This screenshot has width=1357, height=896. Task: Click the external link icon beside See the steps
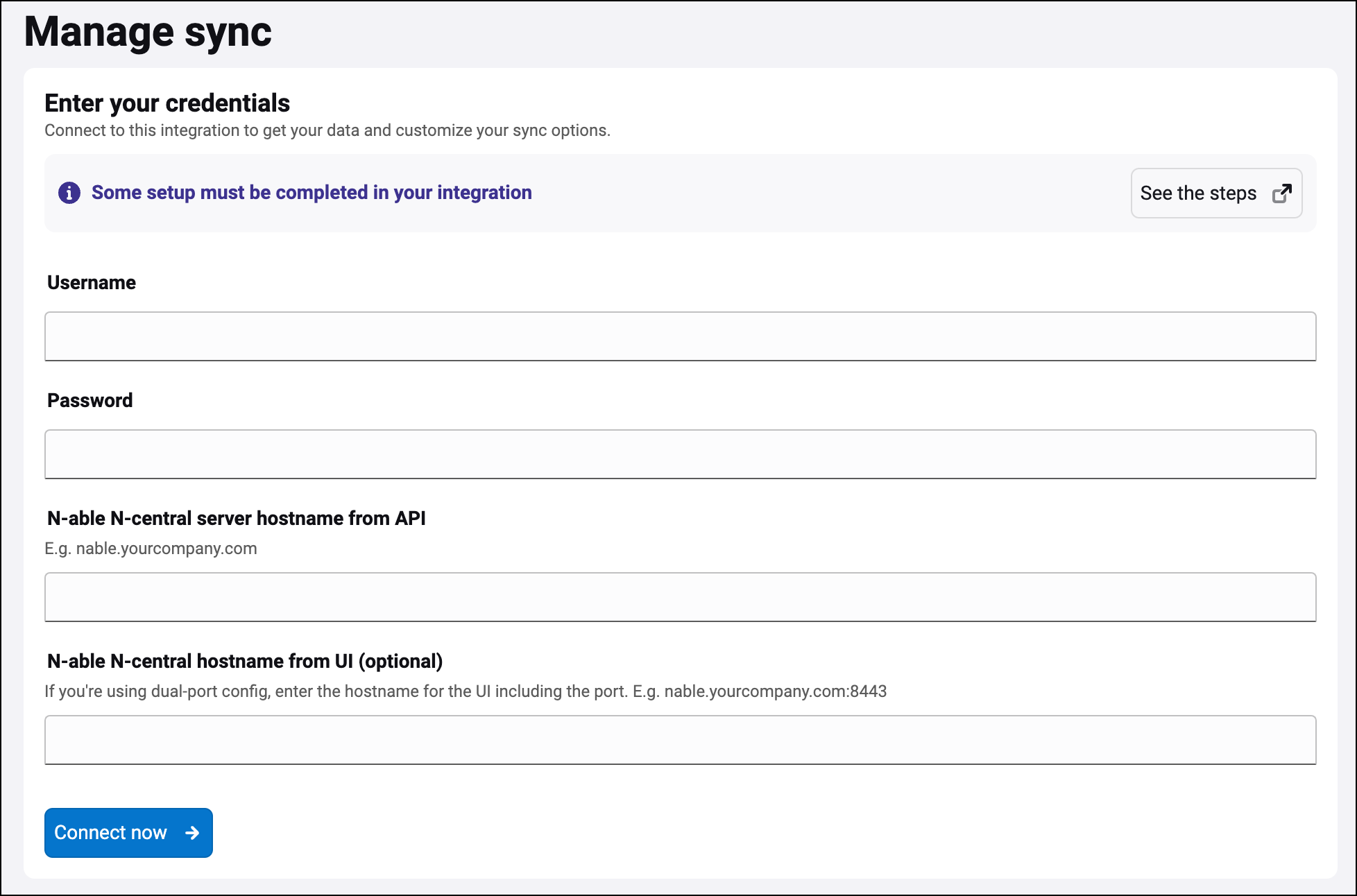coord(1282,193)
